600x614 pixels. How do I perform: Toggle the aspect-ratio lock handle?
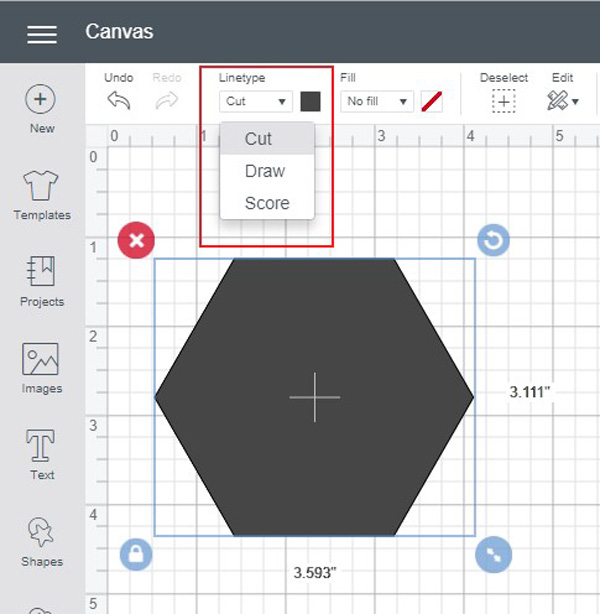coord(136,554)
